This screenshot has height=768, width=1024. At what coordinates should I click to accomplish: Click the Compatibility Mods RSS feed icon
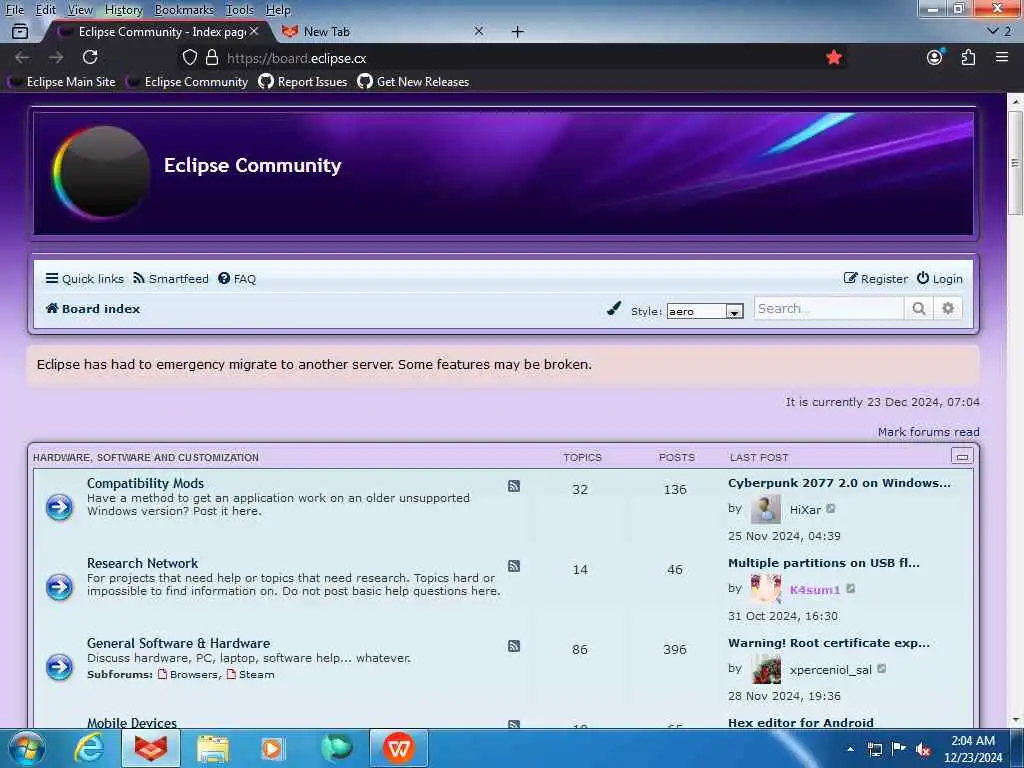[514, 486]
